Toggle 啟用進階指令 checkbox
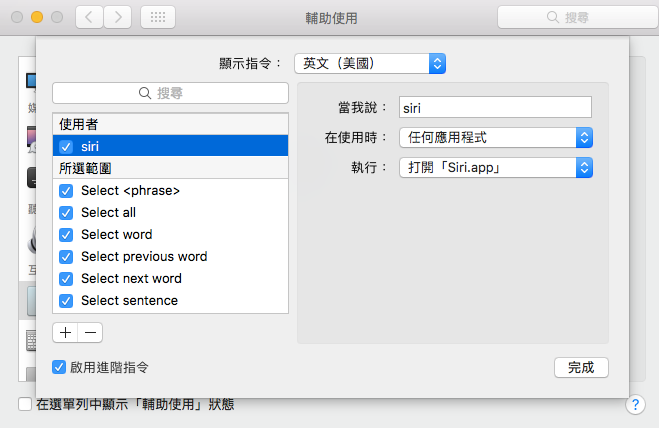This screenshot has height=428, width=659. point(59,367)
